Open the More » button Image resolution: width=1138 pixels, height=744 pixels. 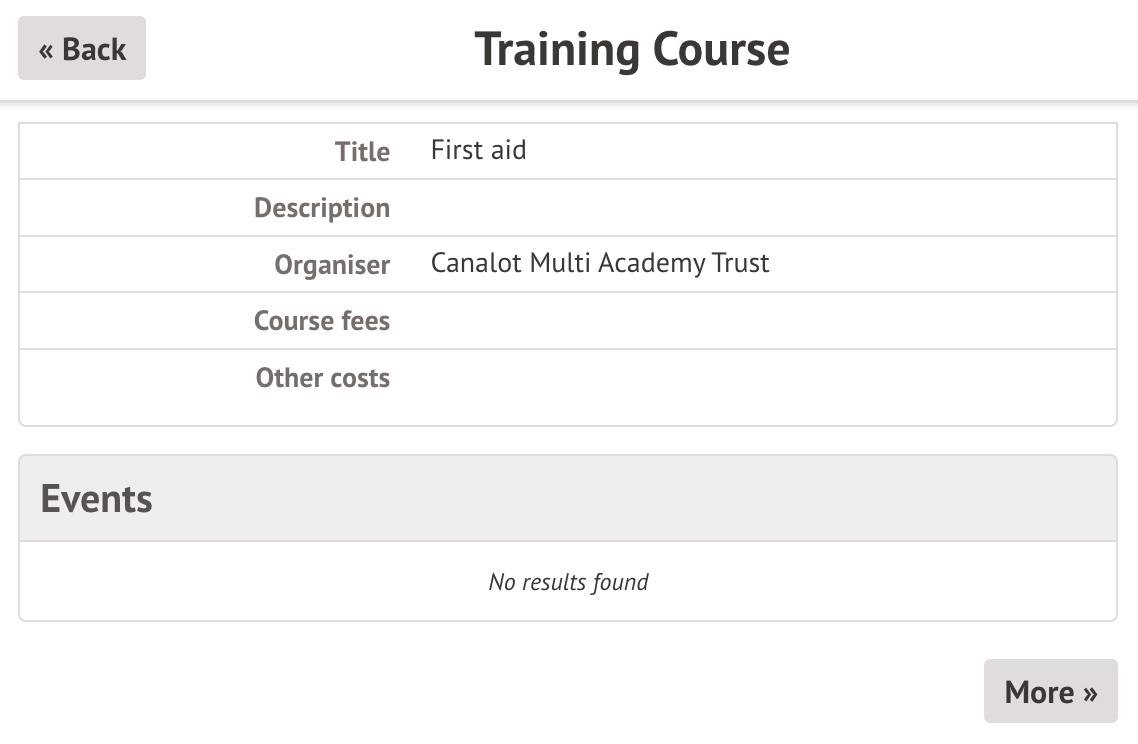(x=1050, y=691)
